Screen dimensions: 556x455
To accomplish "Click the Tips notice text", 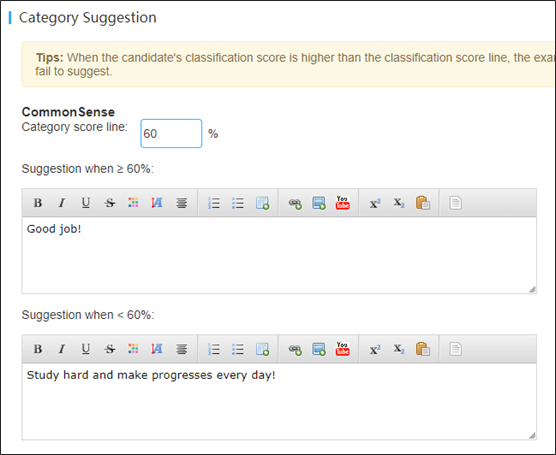I will [x=294, y=64].
